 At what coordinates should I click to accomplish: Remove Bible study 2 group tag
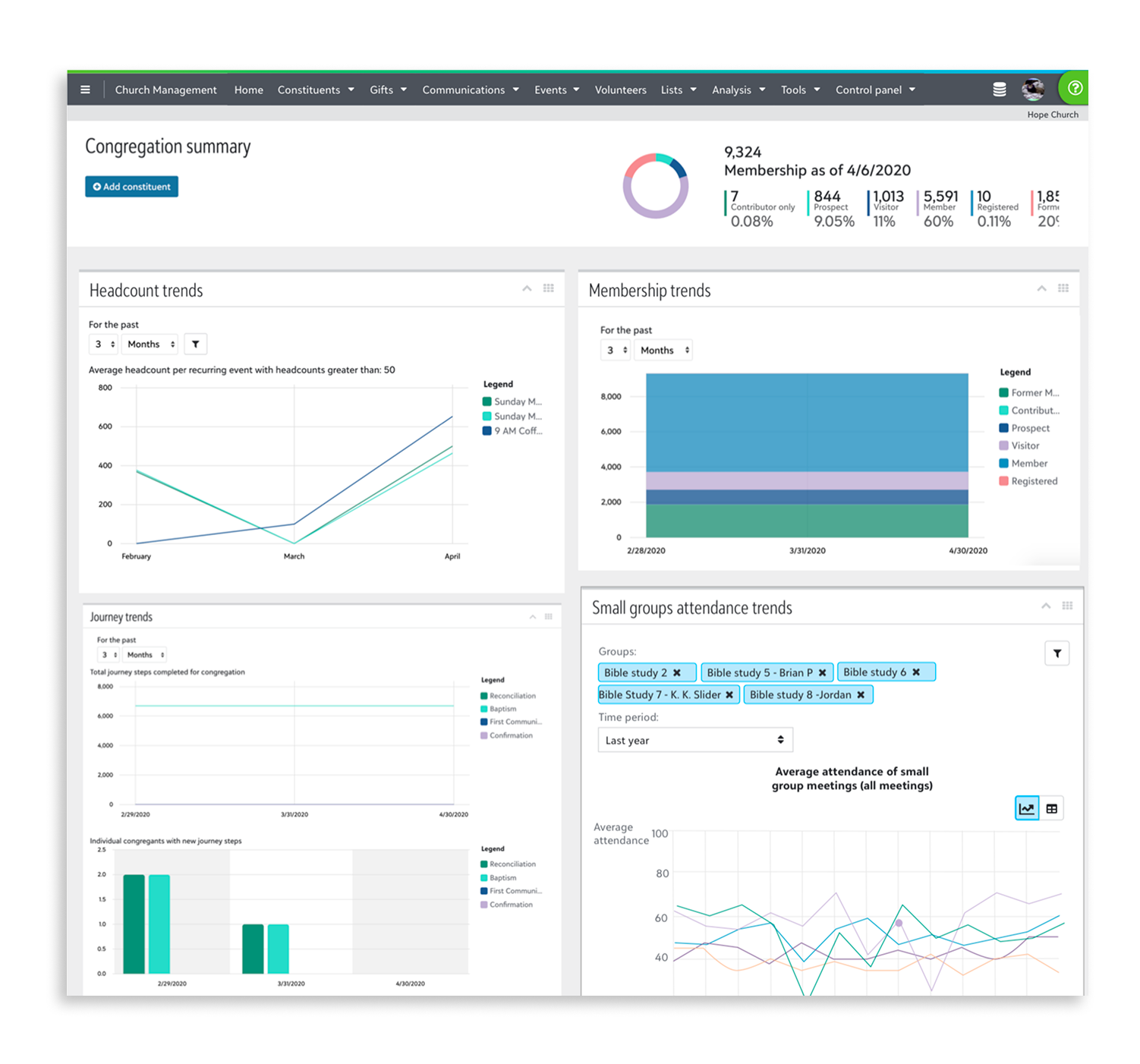[677, 672]
